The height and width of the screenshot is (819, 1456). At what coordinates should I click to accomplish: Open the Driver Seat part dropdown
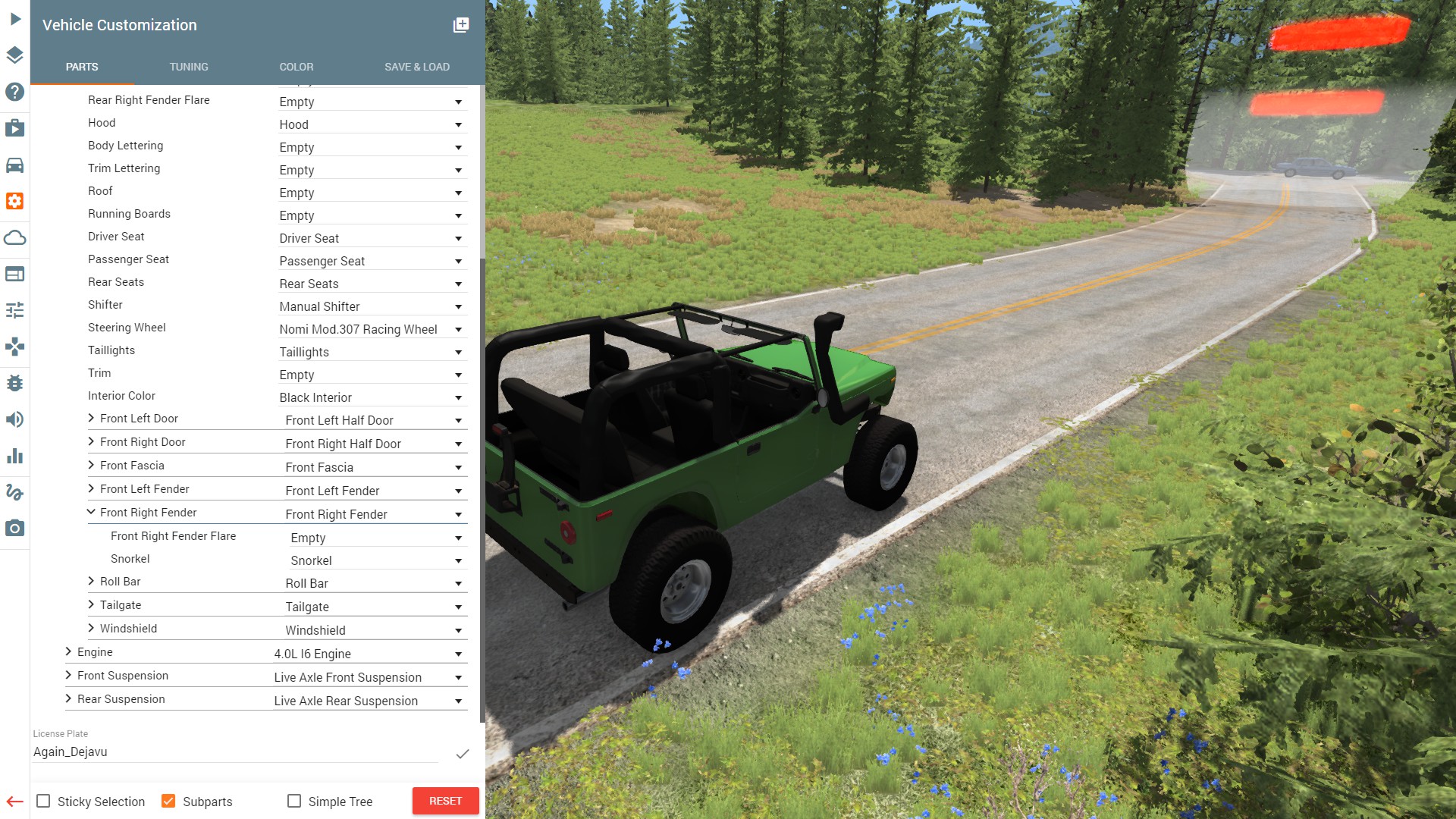coord(372,238)
